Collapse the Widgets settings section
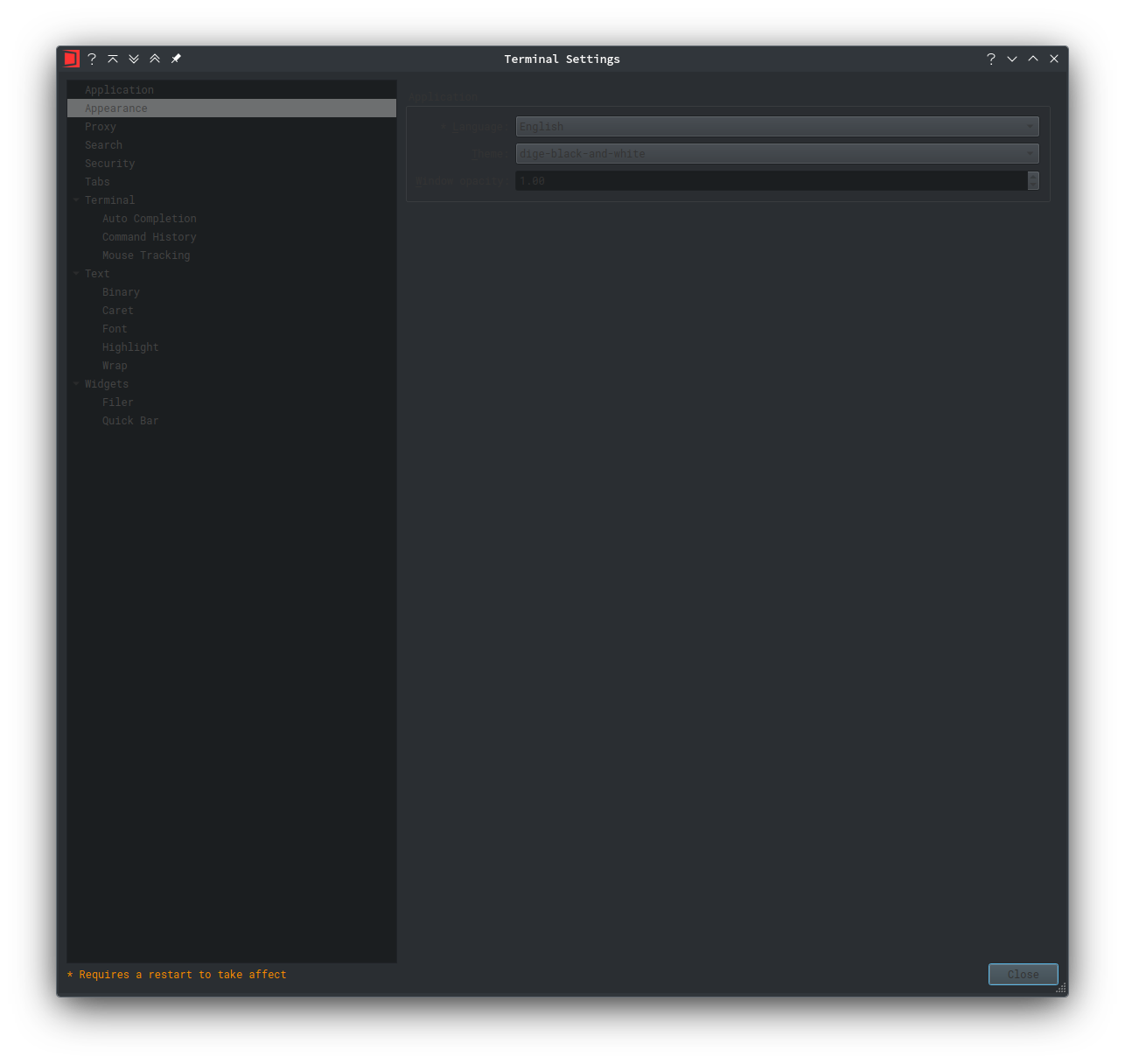The height and width of the screenshot is (1064, 1125). pyautogui.click(x=76, y=383)
